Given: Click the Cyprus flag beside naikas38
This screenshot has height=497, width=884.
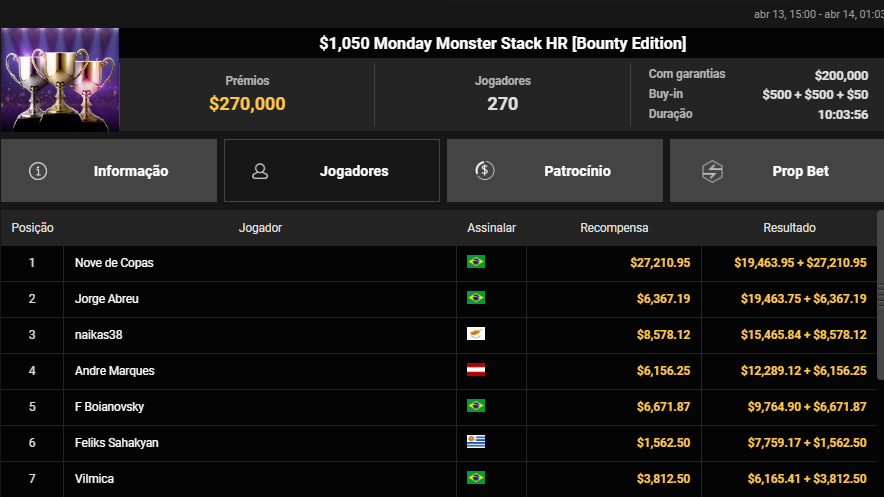Looking at the screenshot, I should point(476,334).
